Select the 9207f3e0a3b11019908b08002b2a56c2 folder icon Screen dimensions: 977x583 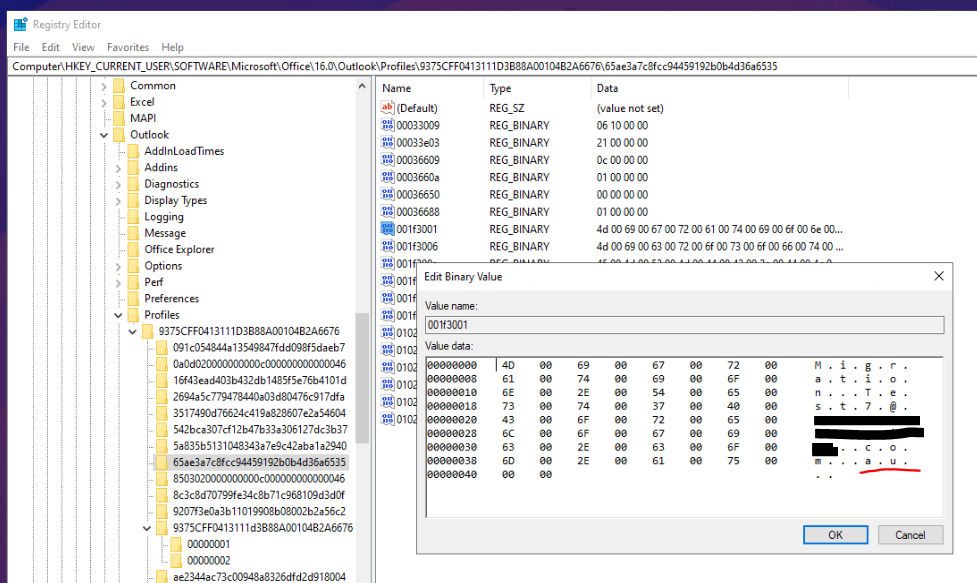[163, 511]
